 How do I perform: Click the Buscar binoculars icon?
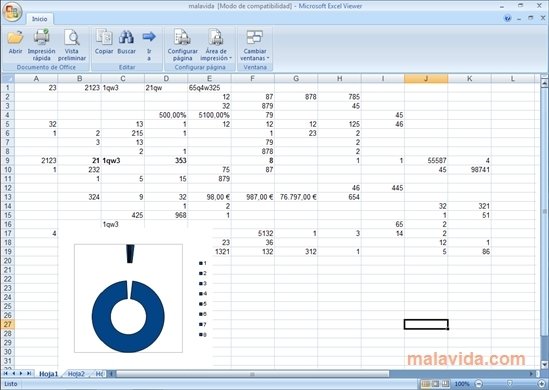pos(126,37)
